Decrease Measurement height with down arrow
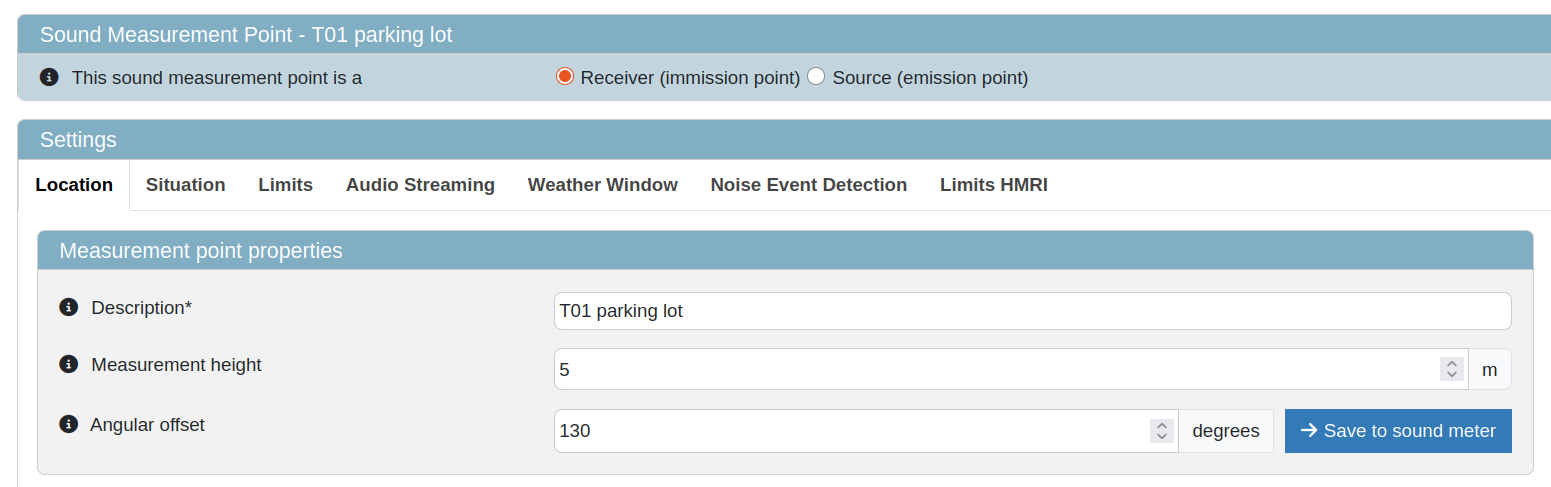The image size is (1551, 487). point(1452,375)
